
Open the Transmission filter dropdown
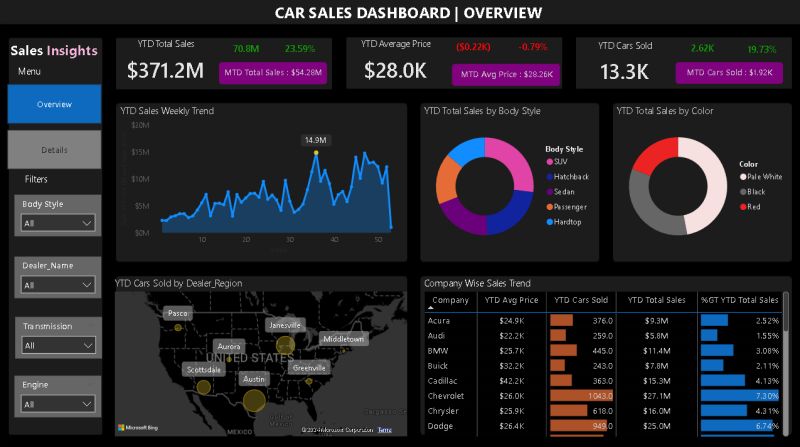[58, 345]
